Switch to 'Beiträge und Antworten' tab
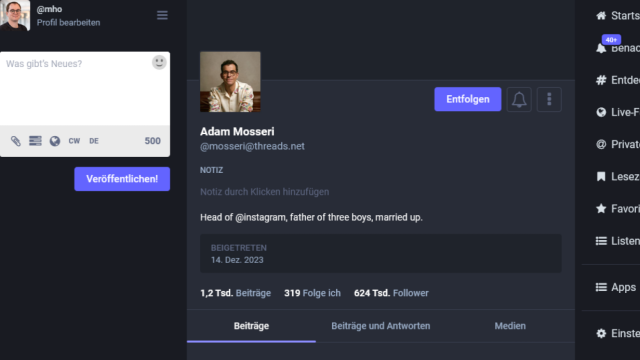This screenshot has height=360, width=640. click(x=380, y=326)
